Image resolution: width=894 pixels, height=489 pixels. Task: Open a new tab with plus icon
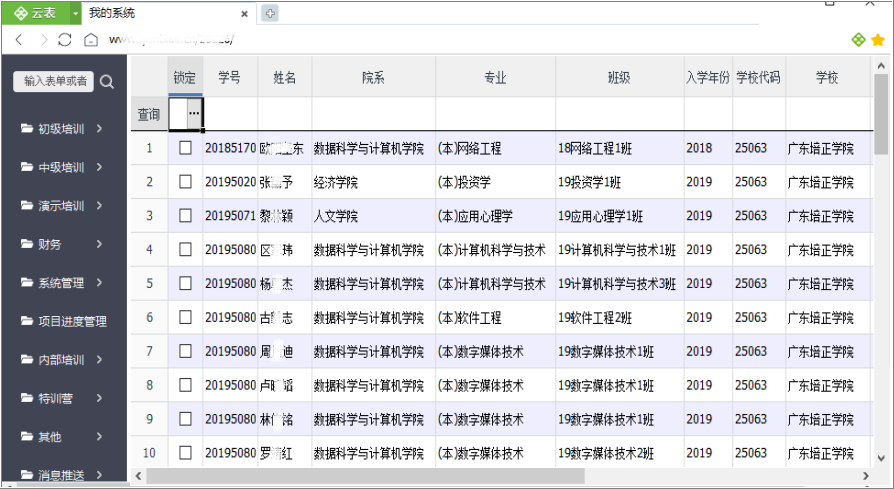pos(270,13)
